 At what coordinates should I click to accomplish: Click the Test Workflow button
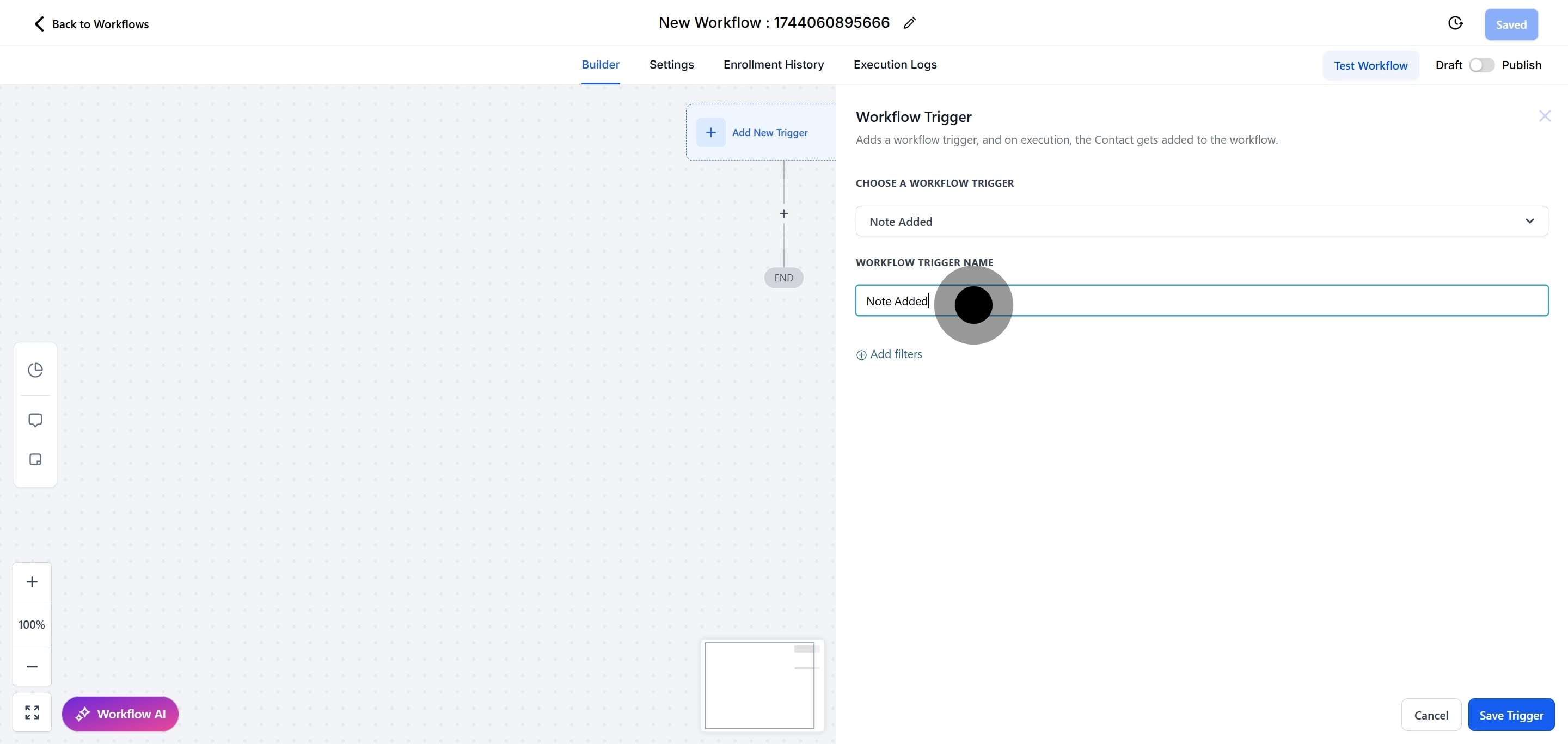pos(1370,66)
